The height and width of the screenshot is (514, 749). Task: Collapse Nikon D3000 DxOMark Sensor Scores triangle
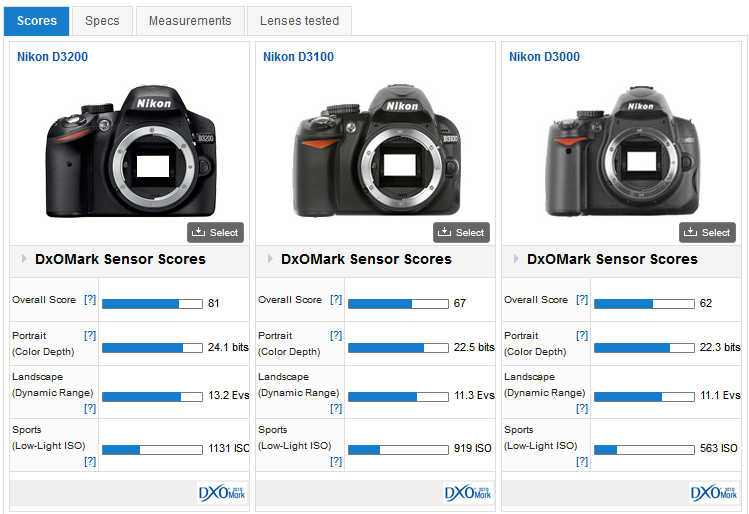(x=516, y=259)
